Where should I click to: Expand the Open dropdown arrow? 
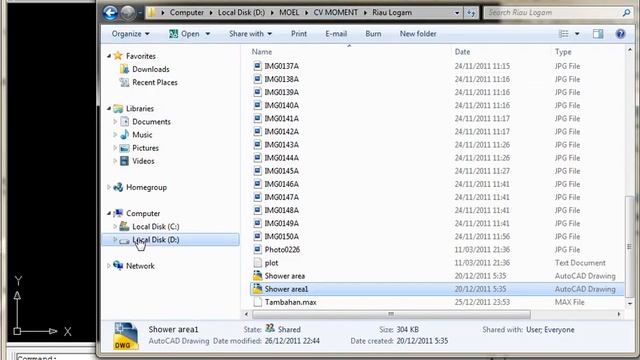[x=208, y=34]
